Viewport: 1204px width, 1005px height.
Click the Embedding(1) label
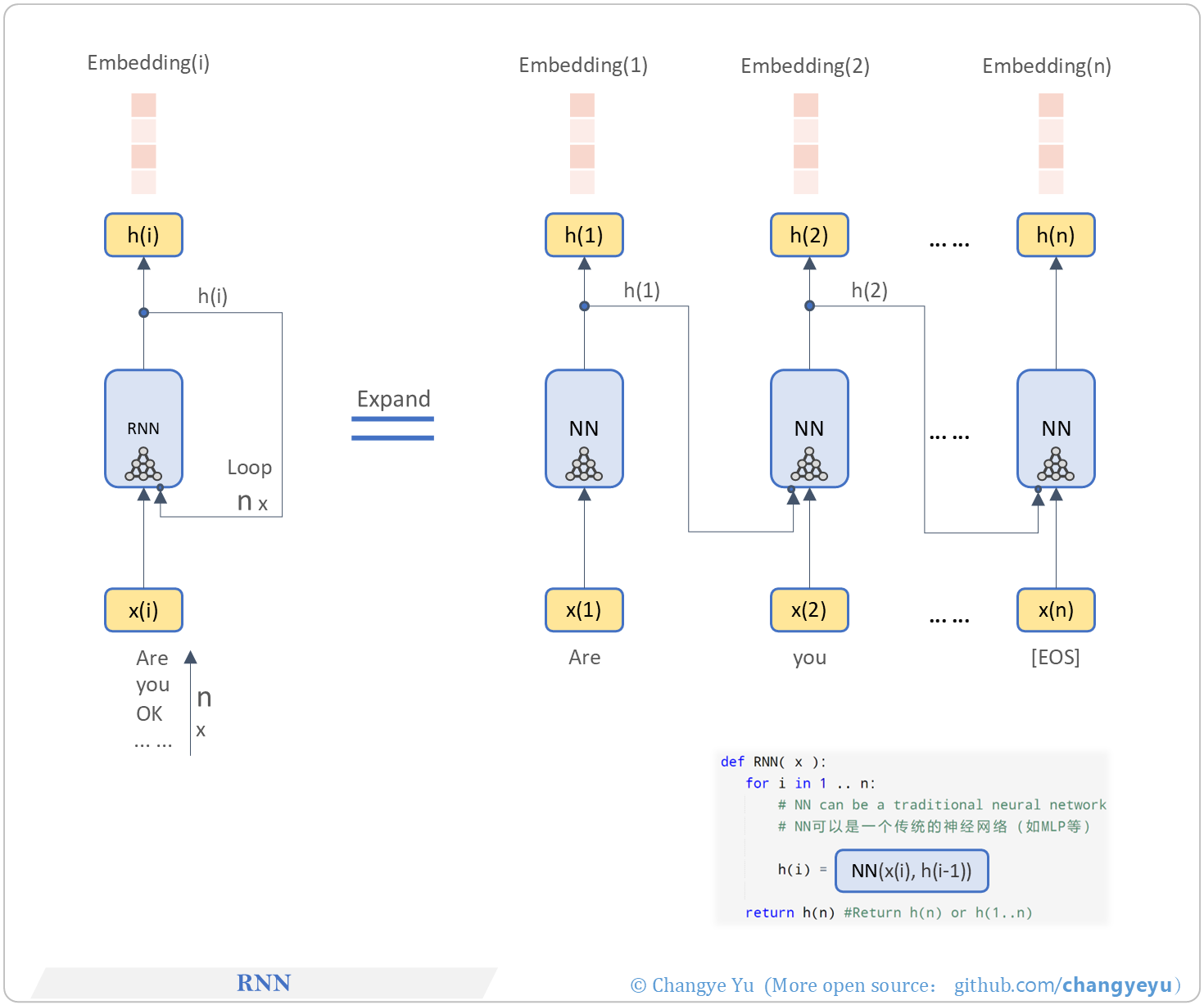pyautogui.click(x=583, y=66)
